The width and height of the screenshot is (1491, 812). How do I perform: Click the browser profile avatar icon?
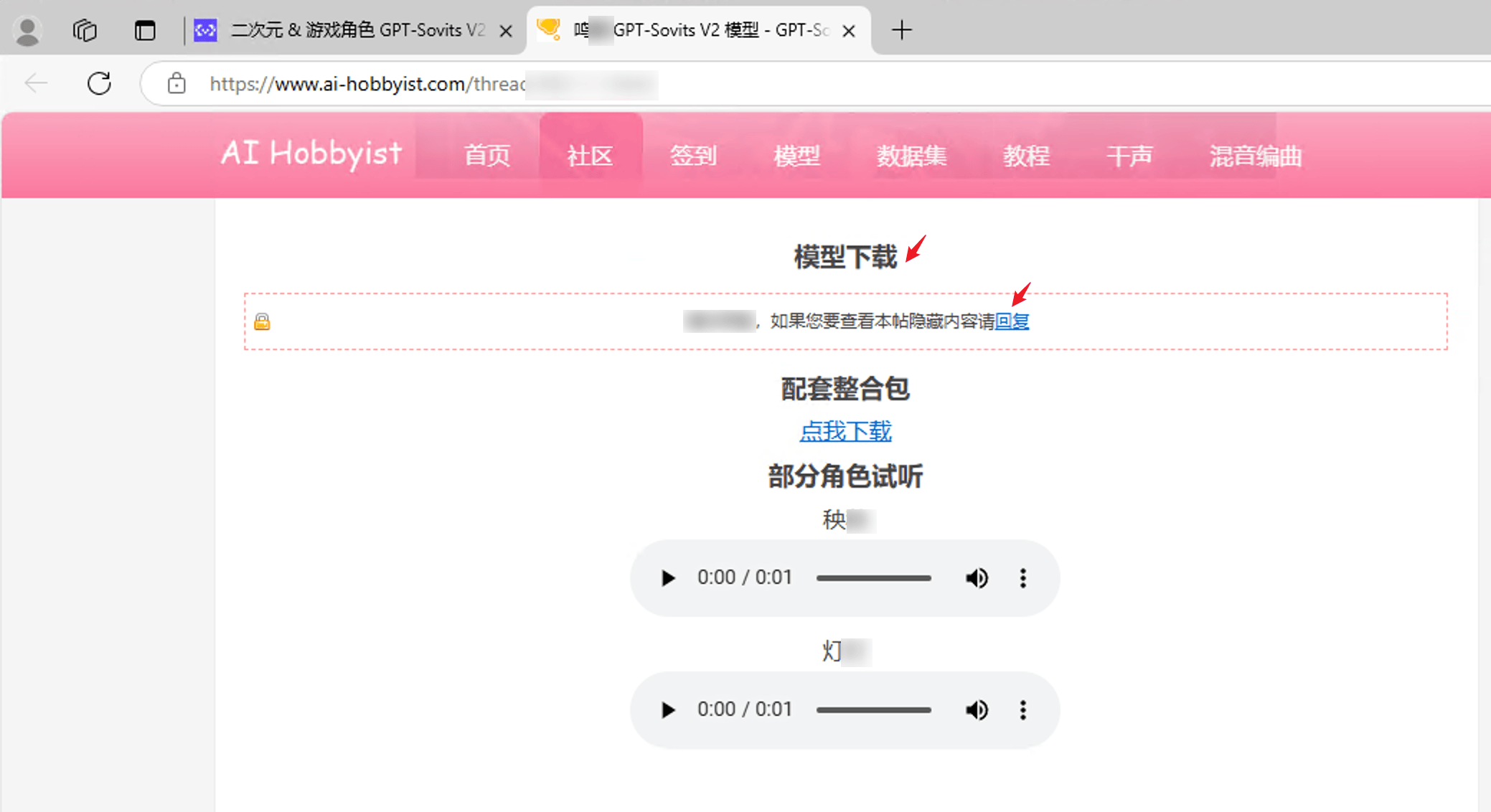27,30
